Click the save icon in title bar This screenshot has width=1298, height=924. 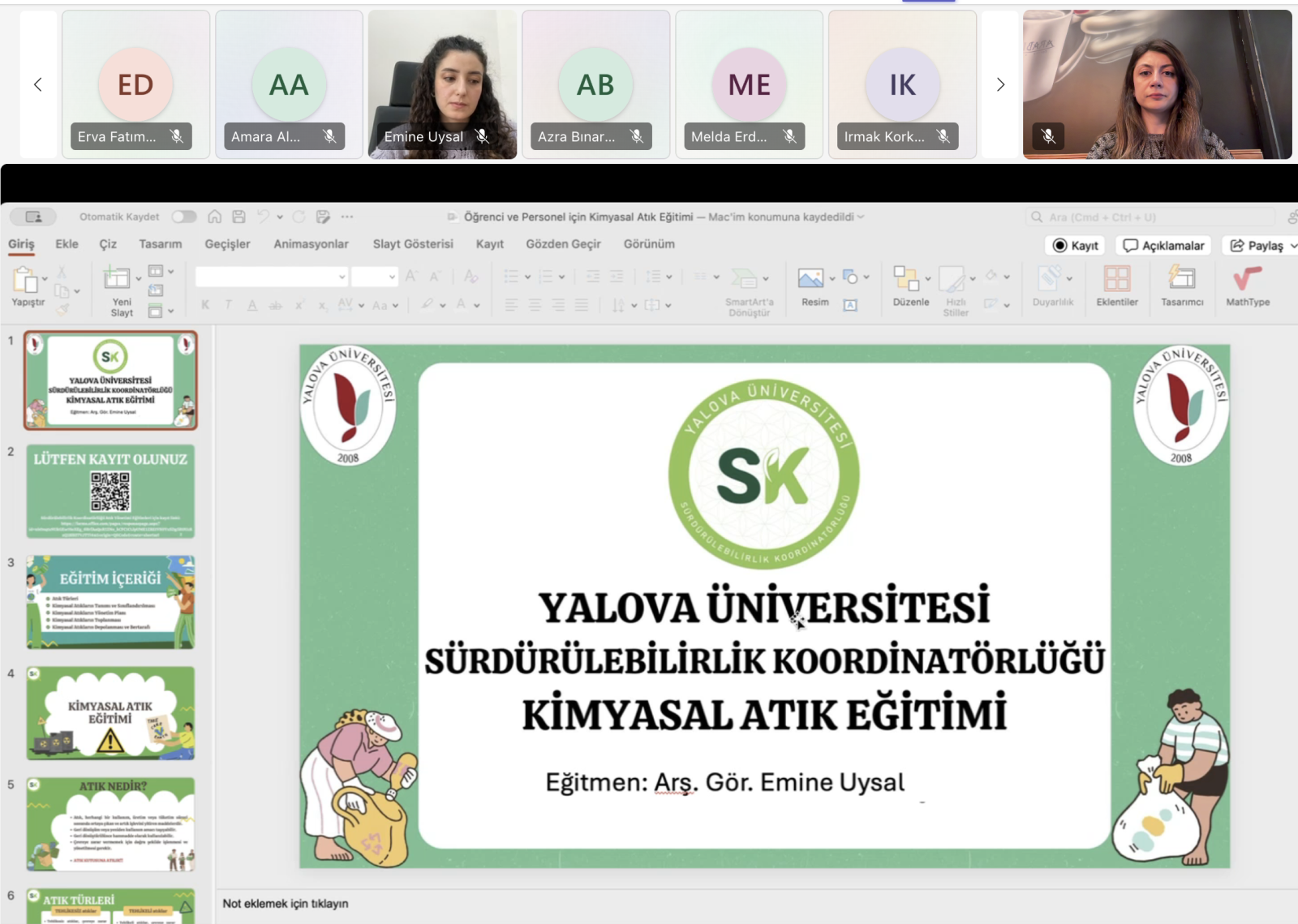pyautogui.click(x=239, y=217)
